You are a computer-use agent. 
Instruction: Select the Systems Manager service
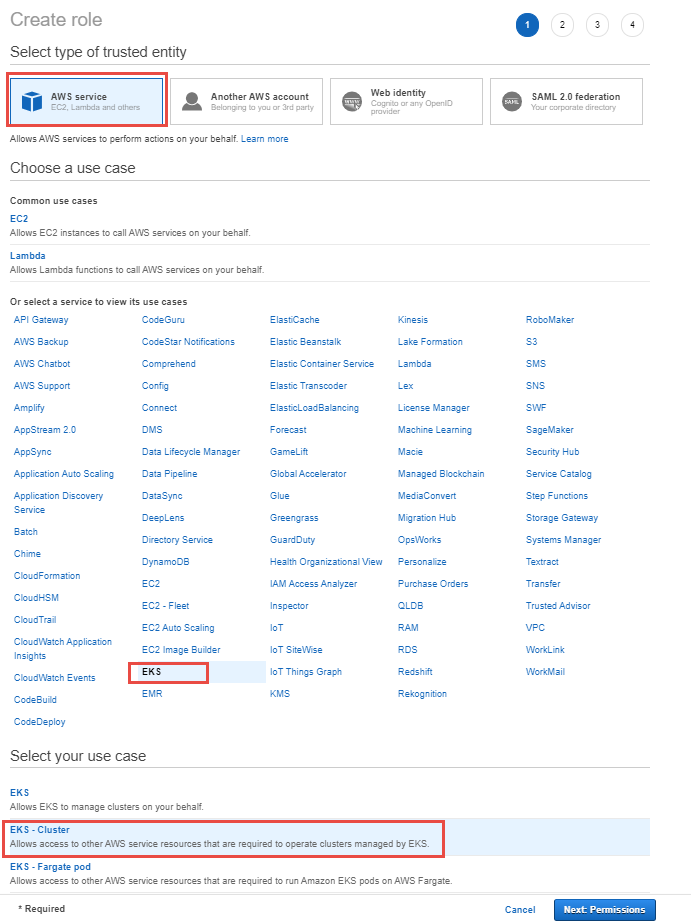[x=563, y=540]
